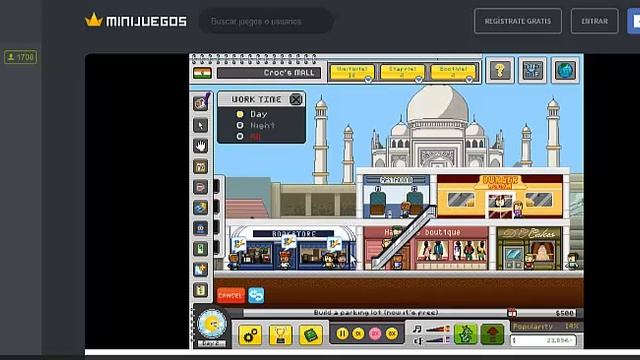The width and height of the screenshot is (640, 360).
Task: Click the India flag icon
Action: coord(202,73)
